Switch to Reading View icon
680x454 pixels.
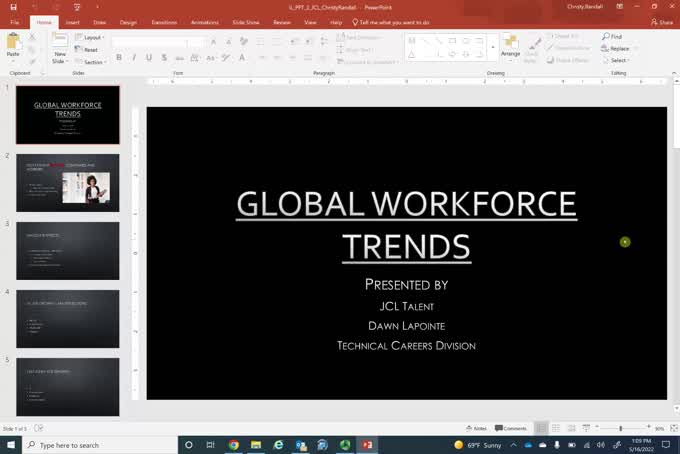point(572,428)
